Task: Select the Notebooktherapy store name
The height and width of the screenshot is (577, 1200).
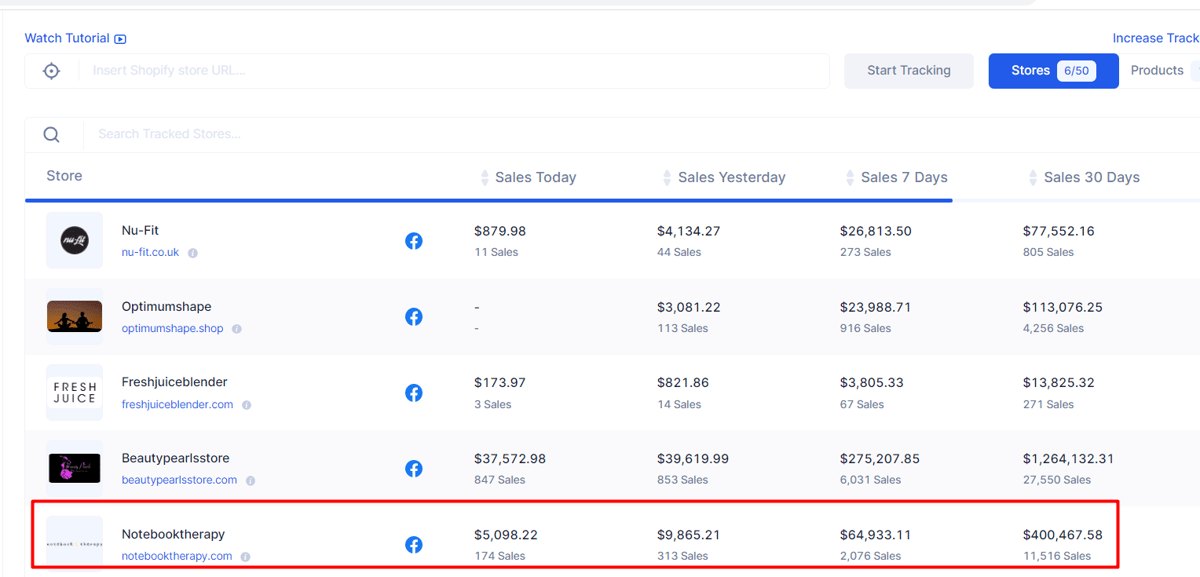Action: tap(173, 534)
